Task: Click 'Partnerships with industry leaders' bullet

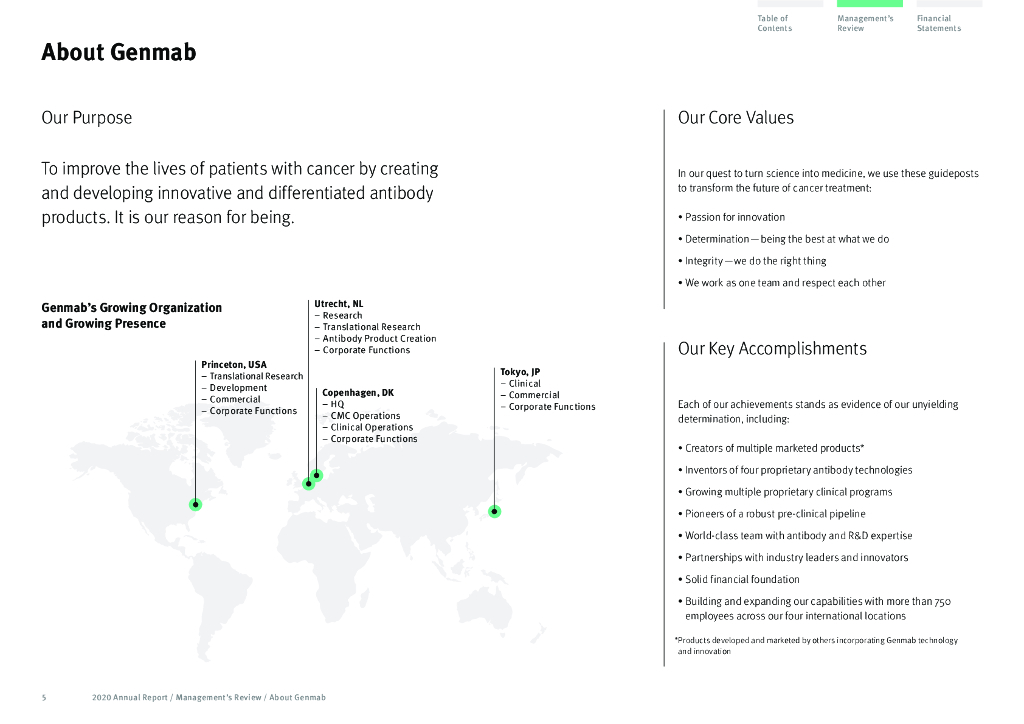Action: coord(793,558)
